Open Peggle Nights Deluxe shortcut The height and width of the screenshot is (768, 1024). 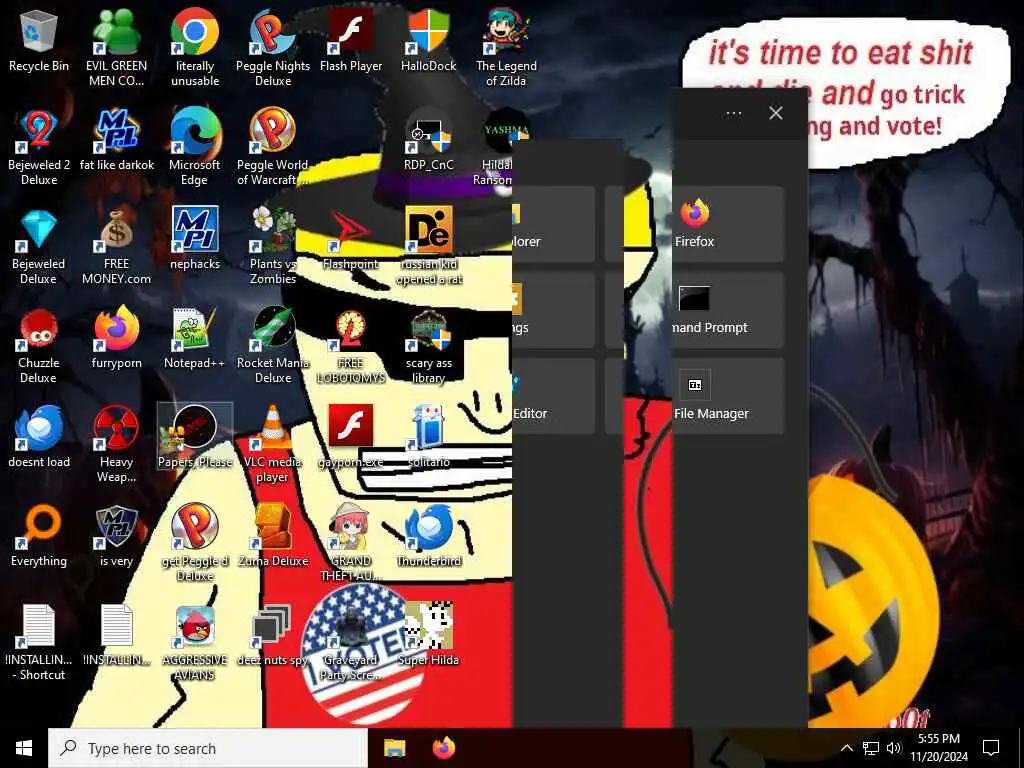coord(272,48)
